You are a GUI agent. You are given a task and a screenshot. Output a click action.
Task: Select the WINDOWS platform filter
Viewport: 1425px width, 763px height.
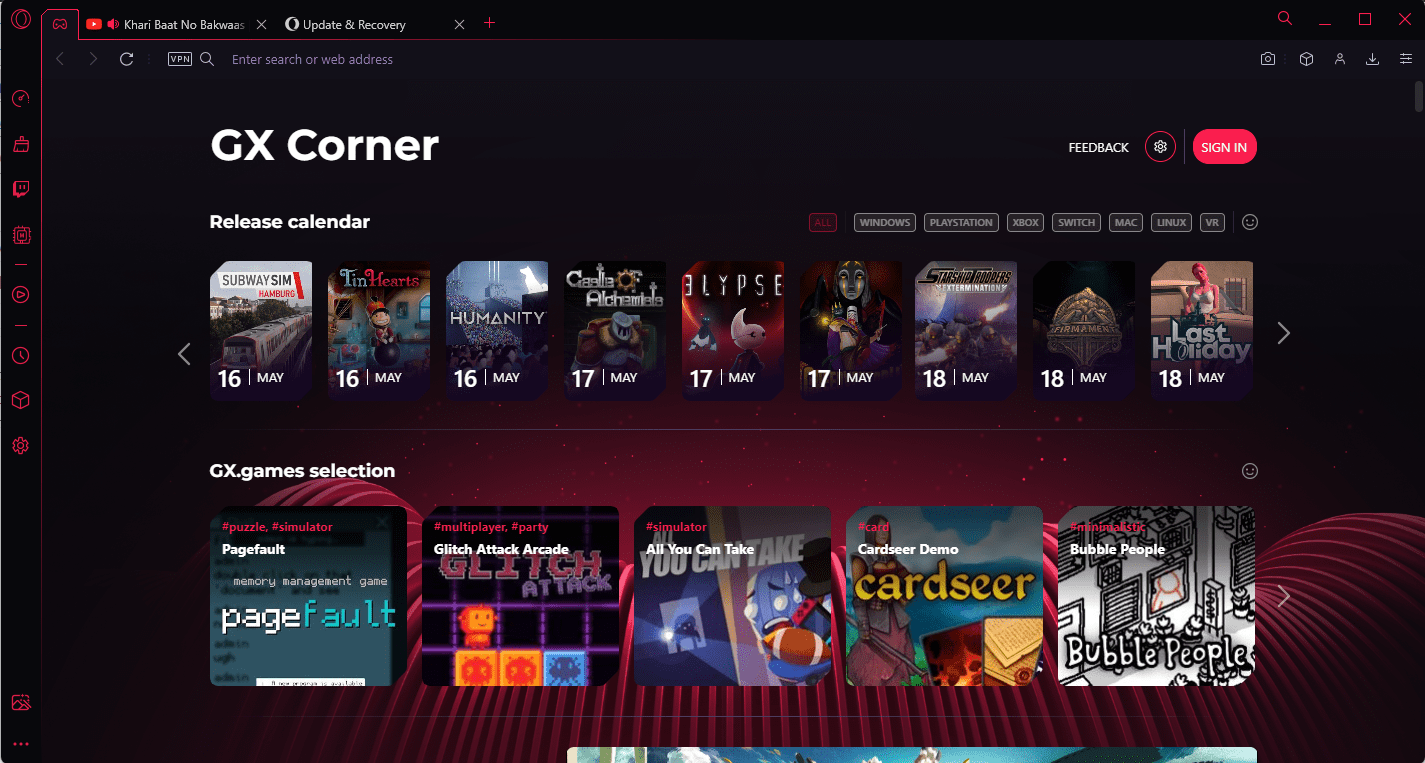[884, 222]
